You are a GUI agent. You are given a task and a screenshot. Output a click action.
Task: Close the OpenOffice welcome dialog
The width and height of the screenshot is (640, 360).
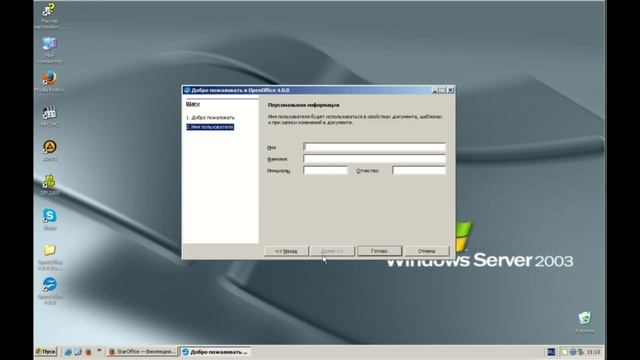[x=450, y=90]
